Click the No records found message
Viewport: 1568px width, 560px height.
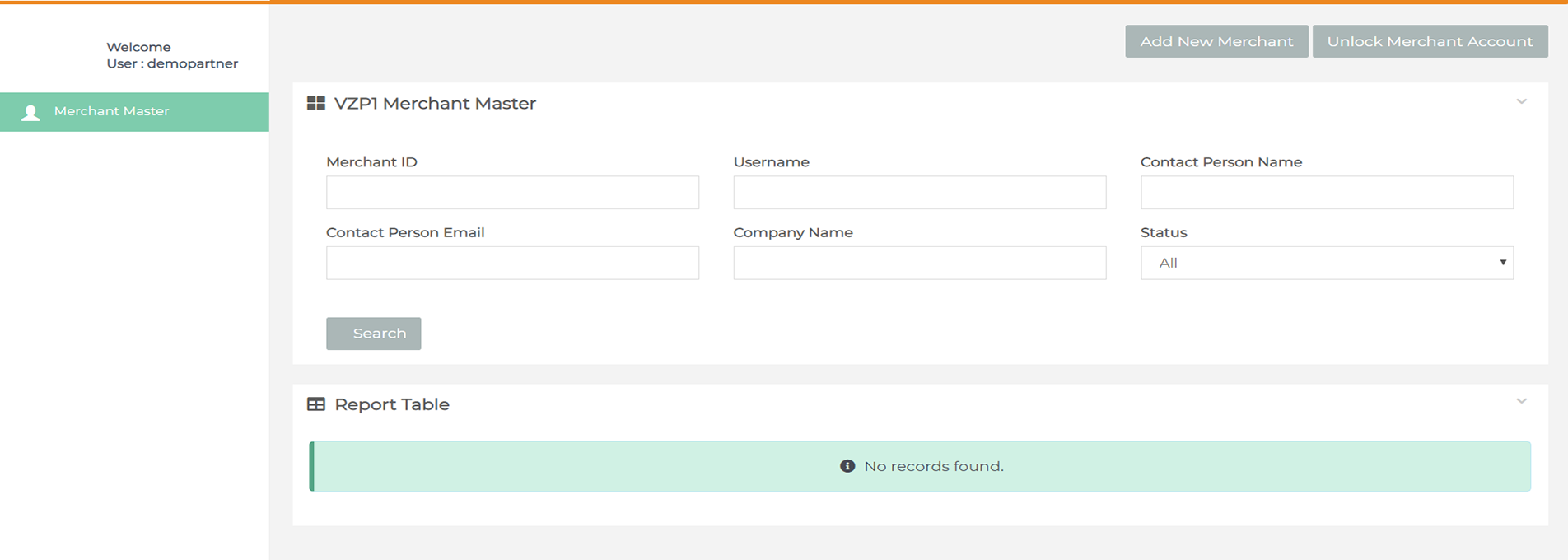(933, 466)
